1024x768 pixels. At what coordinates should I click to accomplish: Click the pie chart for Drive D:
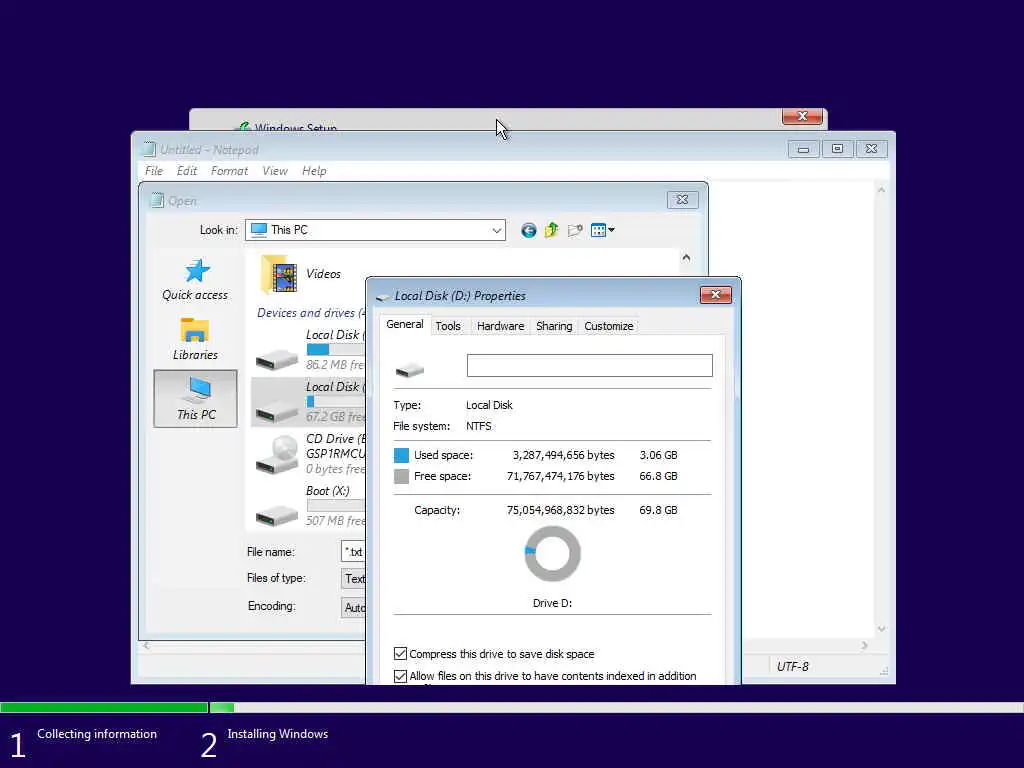tap(552, 554)
